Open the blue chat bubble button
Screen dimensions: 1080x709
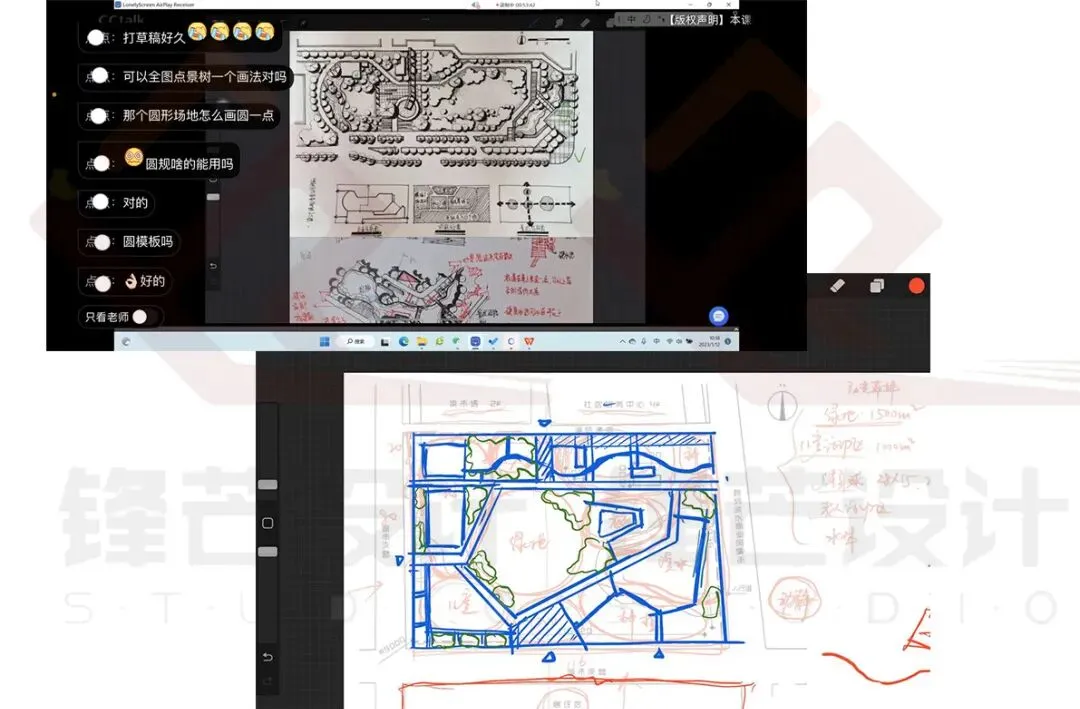point(718,316)
